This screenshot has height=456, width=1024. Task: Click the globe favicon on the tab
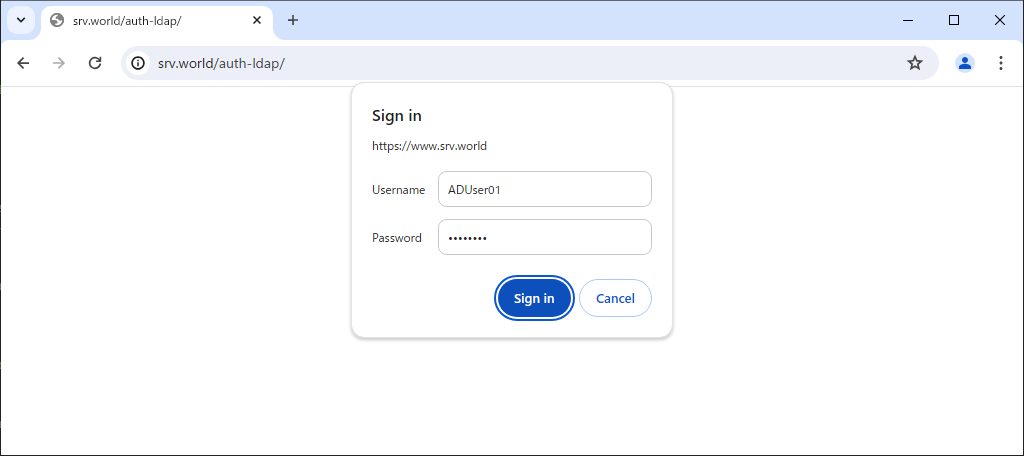click(57, 20)
